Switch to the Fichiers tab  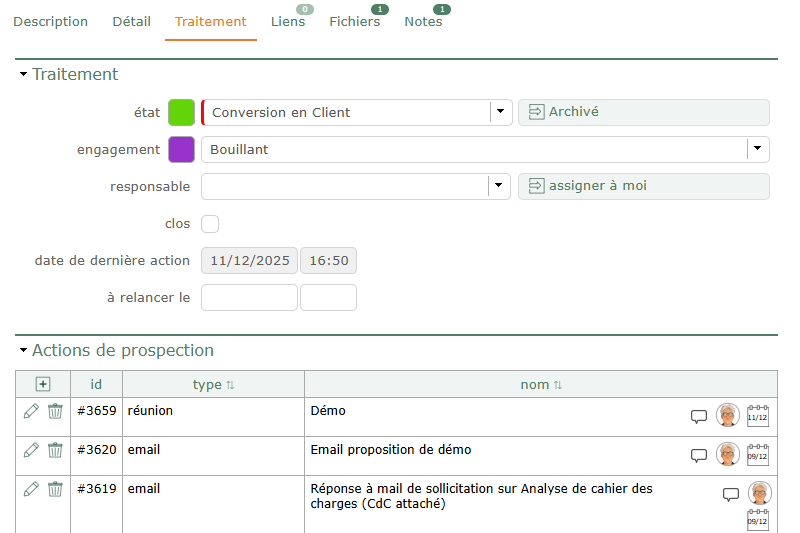355,22
